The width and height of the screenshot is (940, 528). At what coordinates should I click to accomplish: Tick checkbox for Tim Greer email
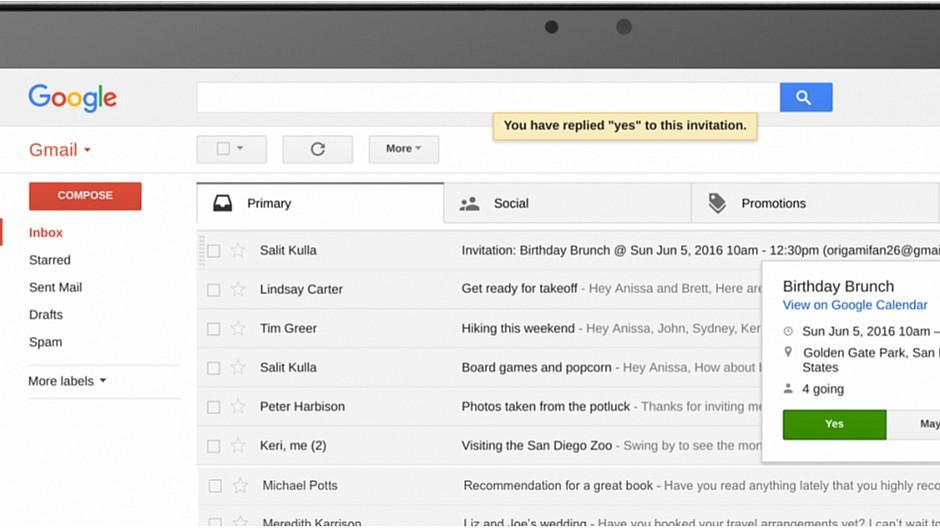click(x=213, y=329)
